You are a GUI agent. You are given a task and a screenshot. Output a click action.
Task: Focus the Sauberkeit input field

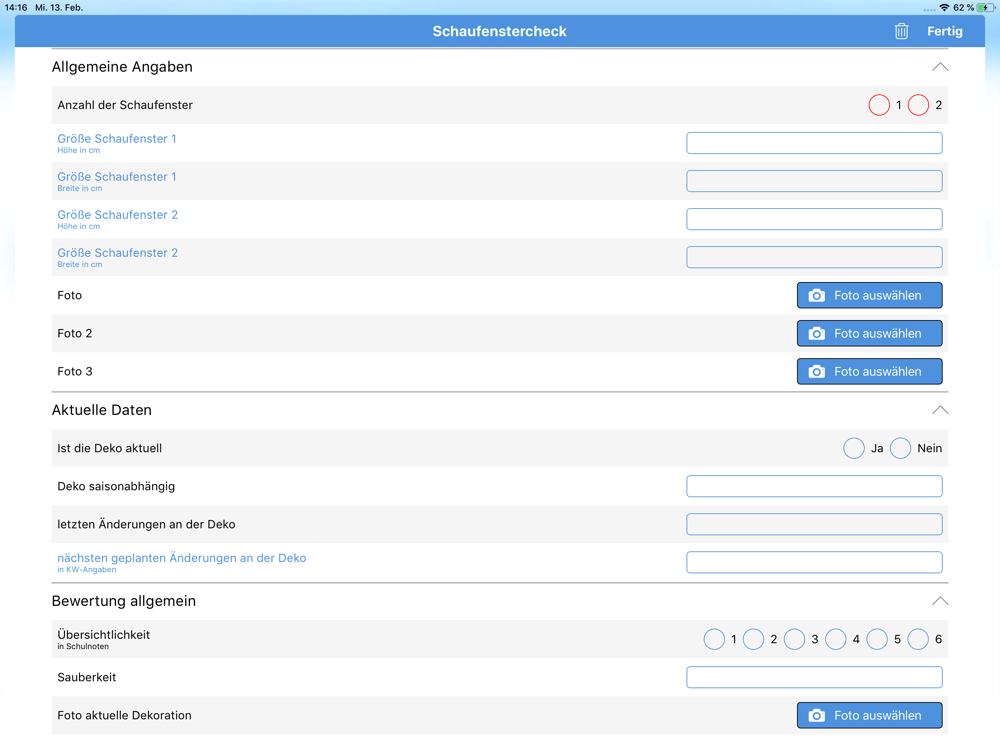(814, 677)
